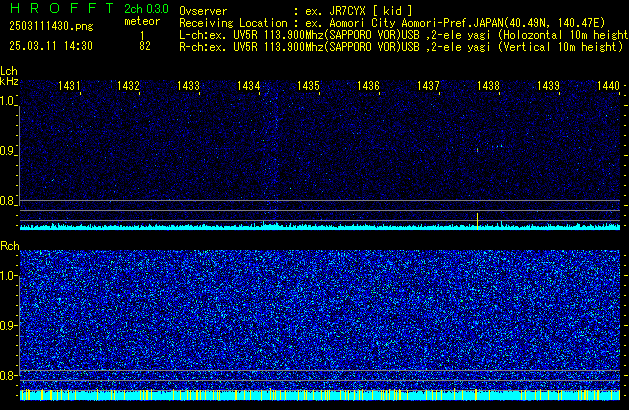Screen dimensions: 629x410
Task: Select the file name 2503111430.png
Action: point(51,26)
